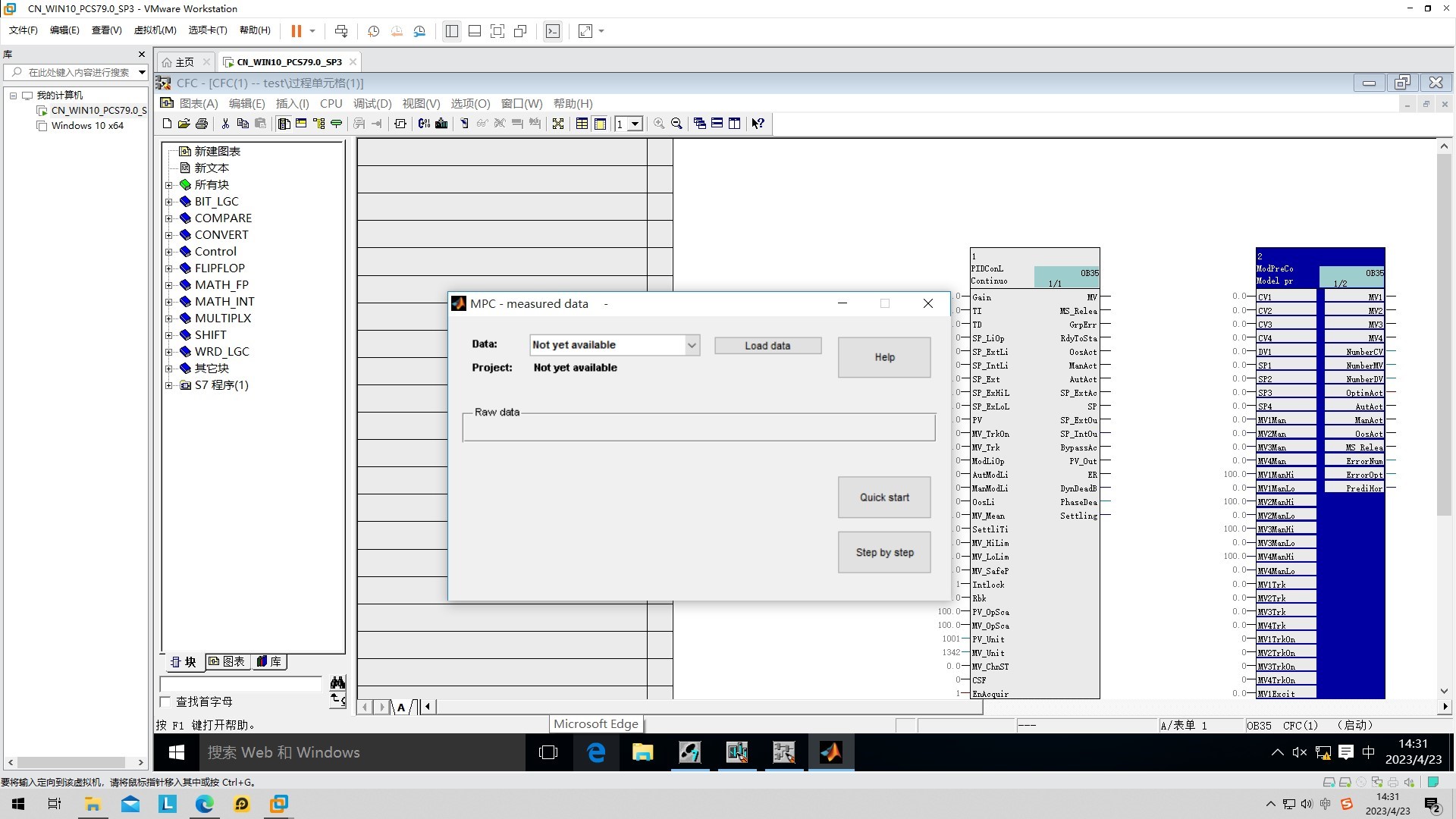
Task: Open MATLAB from the VM taskbar
Action: click(x=830, y=752)
